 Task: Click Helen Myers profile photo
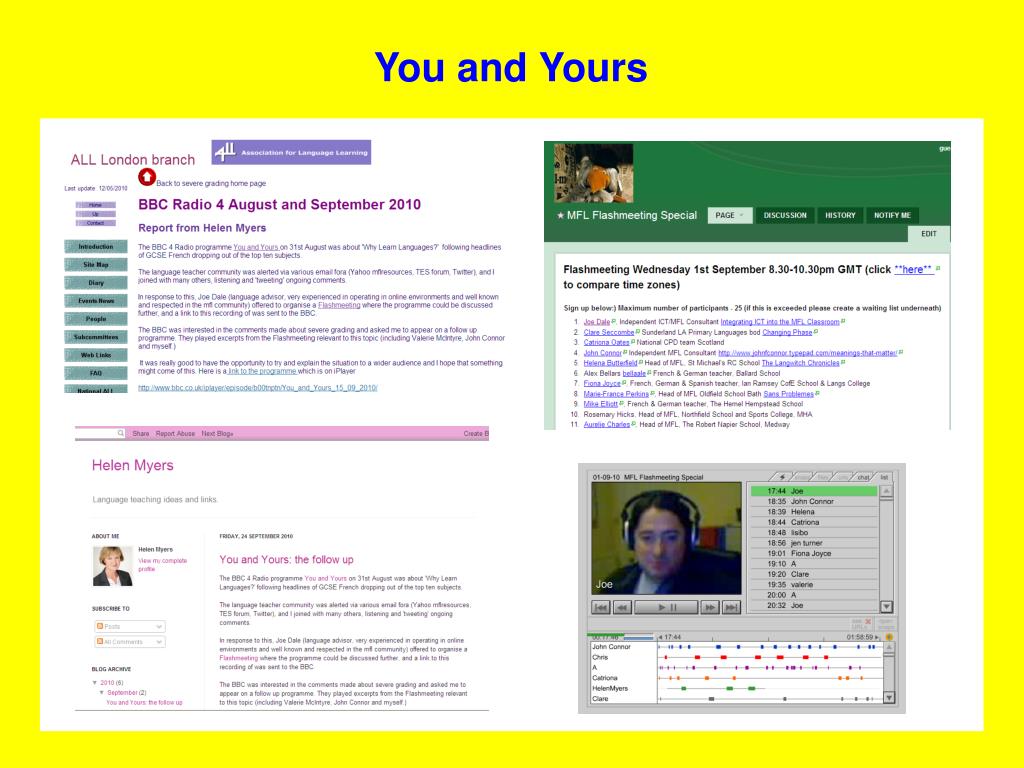[112, 566]
